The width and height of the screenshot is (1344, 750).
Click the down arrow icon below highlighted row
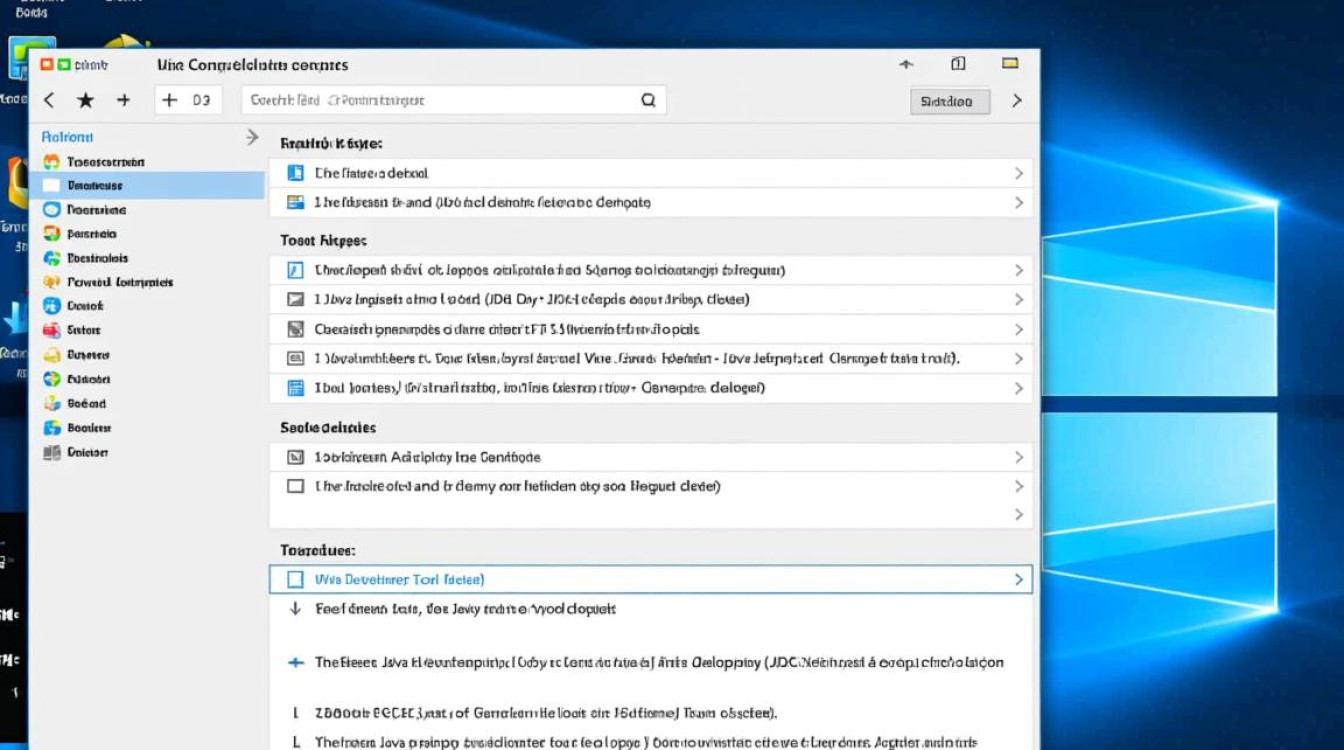295,608
